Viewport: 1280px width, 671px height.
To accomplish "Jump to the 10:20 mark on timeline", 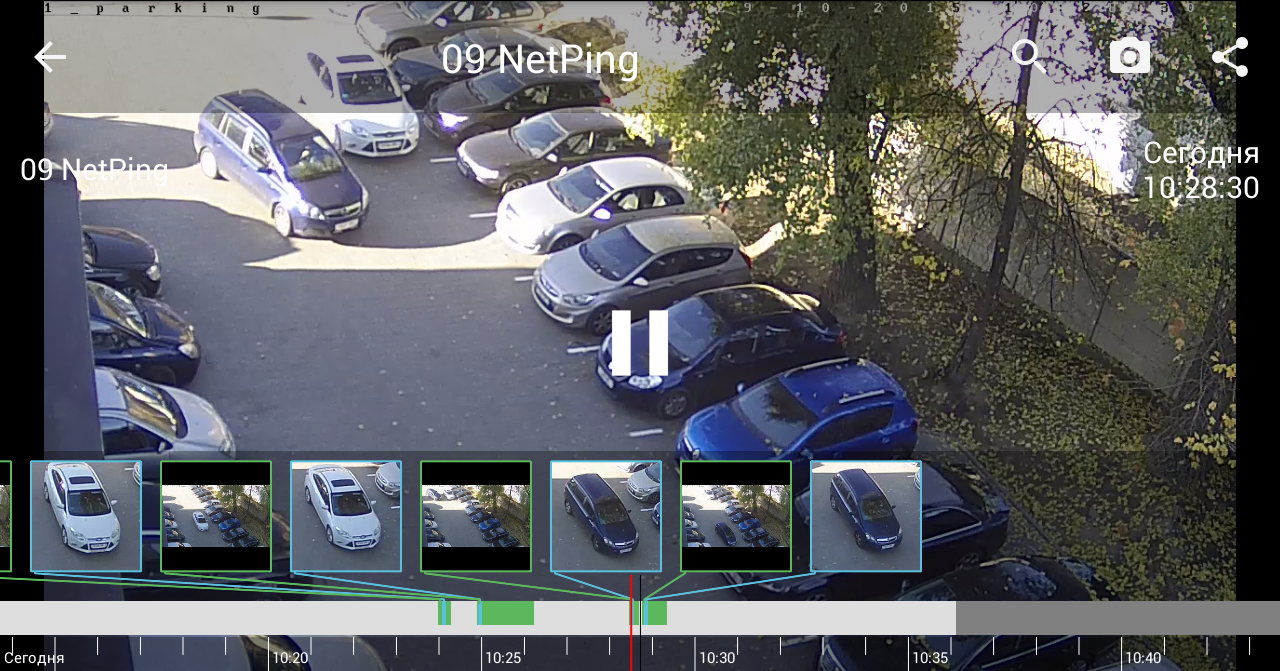I will 290,657.
